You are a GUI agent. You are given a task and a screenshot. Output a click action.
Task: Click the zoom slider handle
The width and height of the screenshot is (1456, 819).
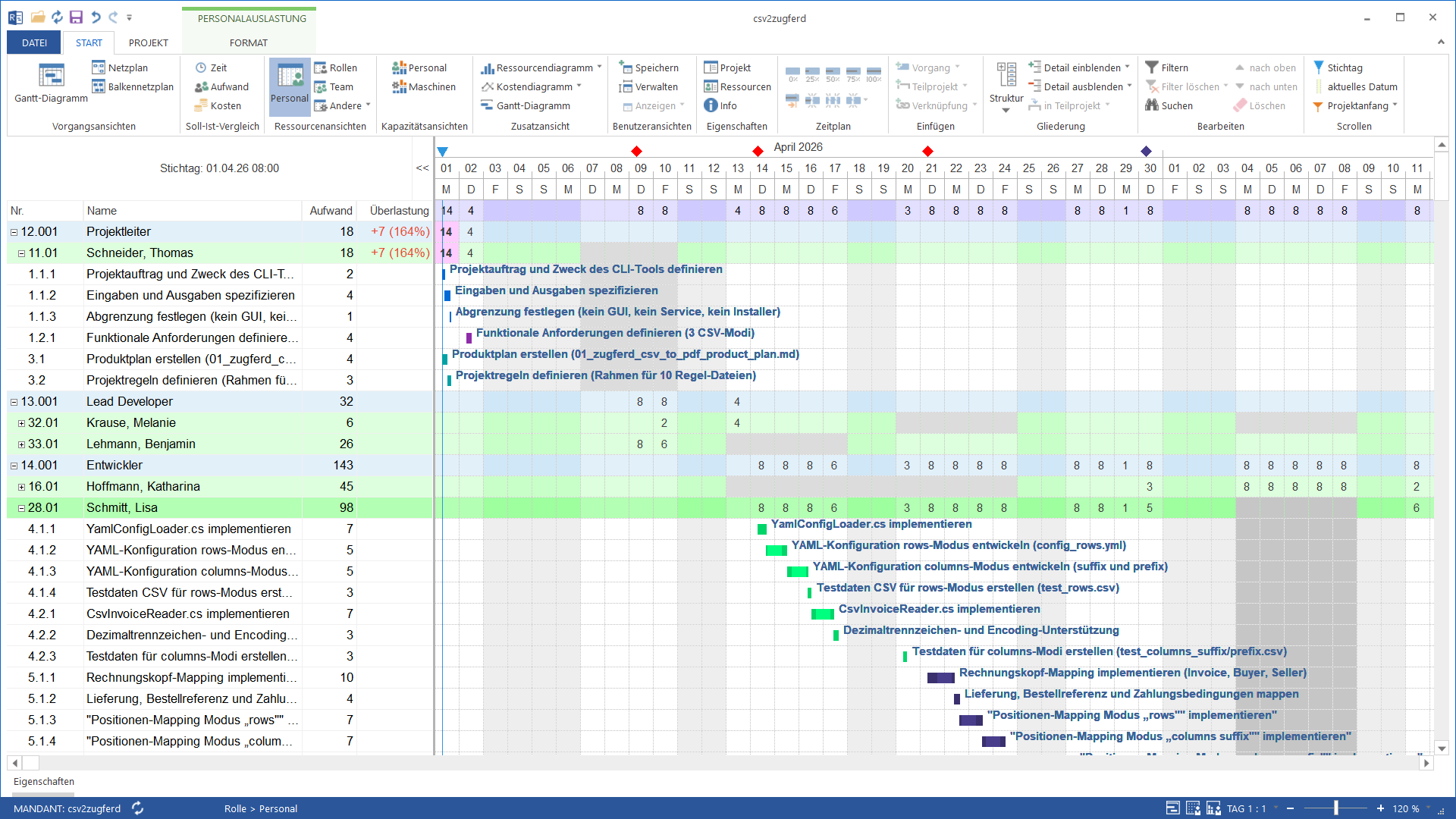pyautogui.click(x=1336, y=808)
